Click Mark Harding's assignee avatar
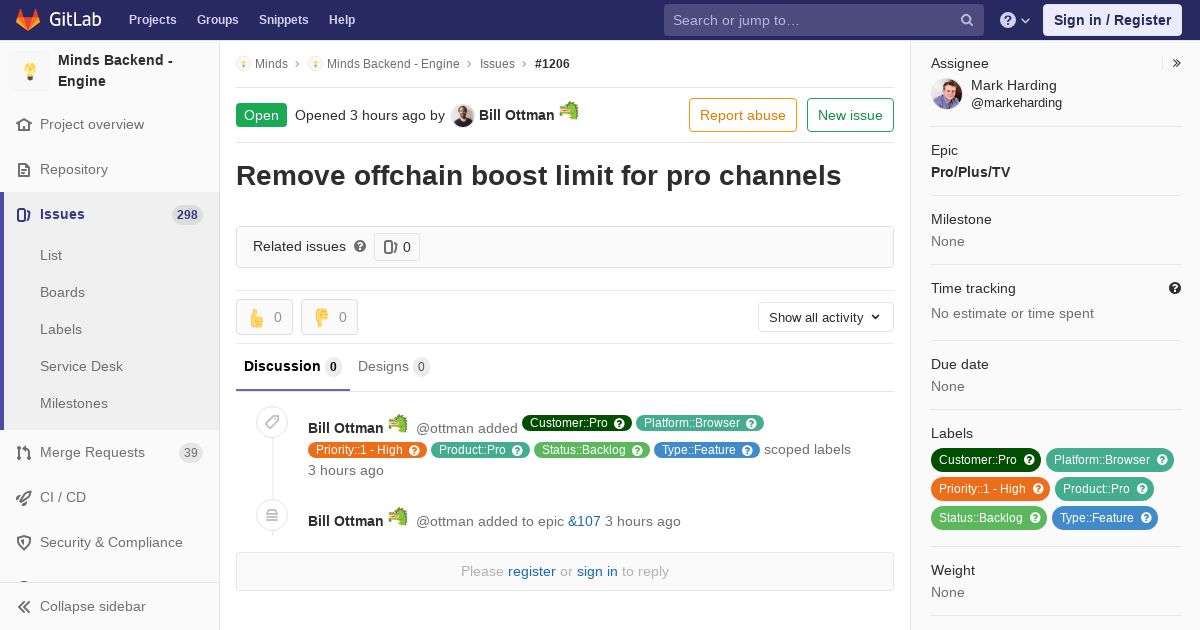 pyautogui.click(x=946, y=94)
